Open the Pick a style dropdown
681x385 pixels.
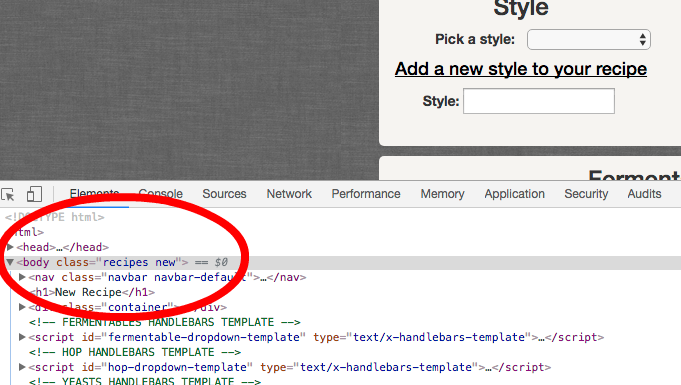point(588,40)
